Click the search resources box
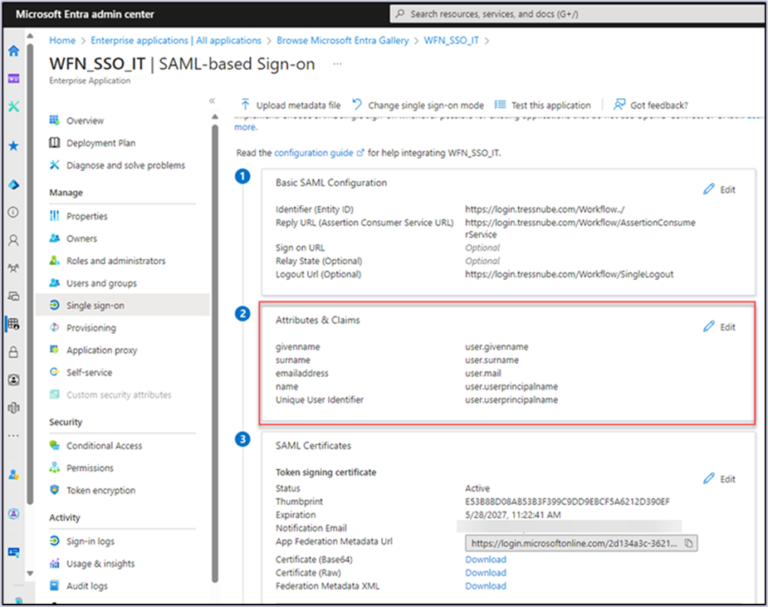768x607 pixels. click(578, 14)
